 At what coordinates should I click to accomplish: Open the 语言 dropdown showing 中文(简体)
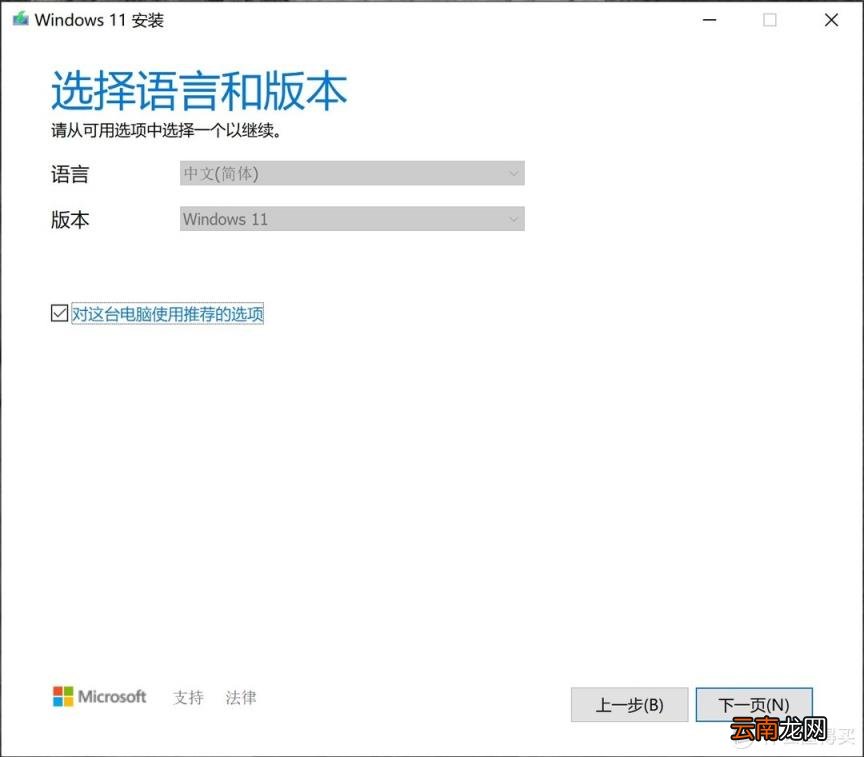point(352,173)
